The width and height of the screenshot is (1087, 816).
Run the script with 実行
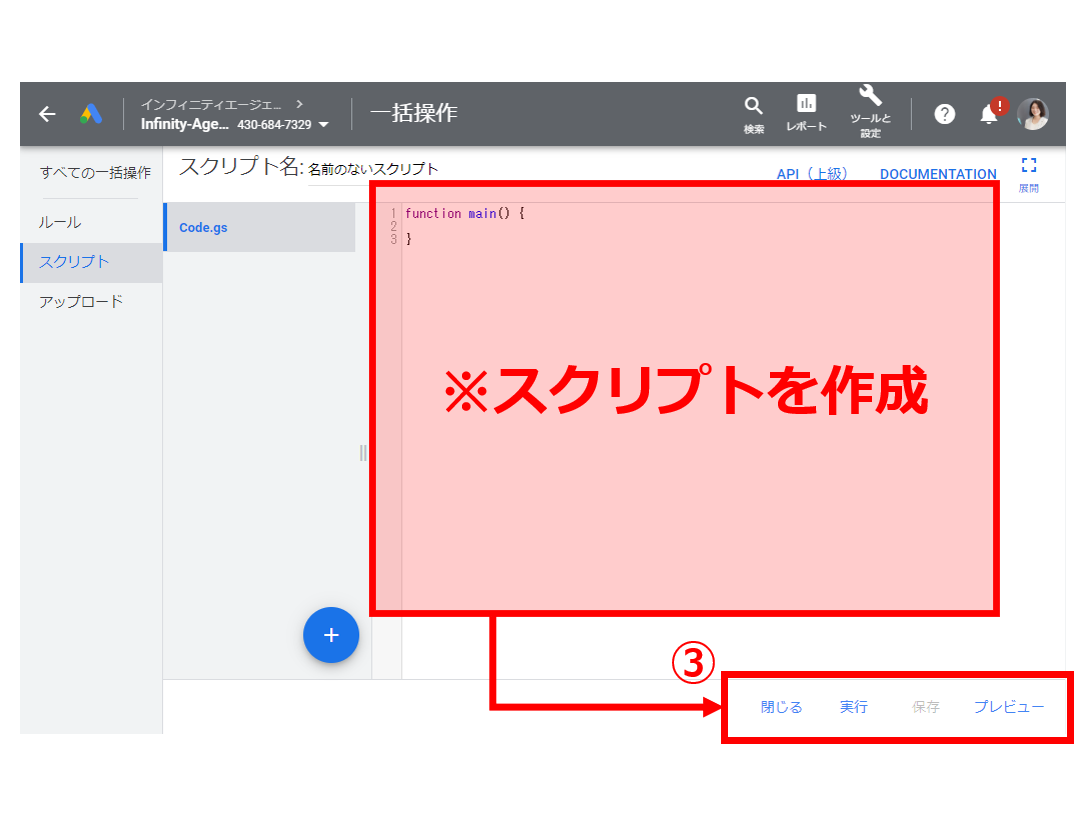(854, 706)
